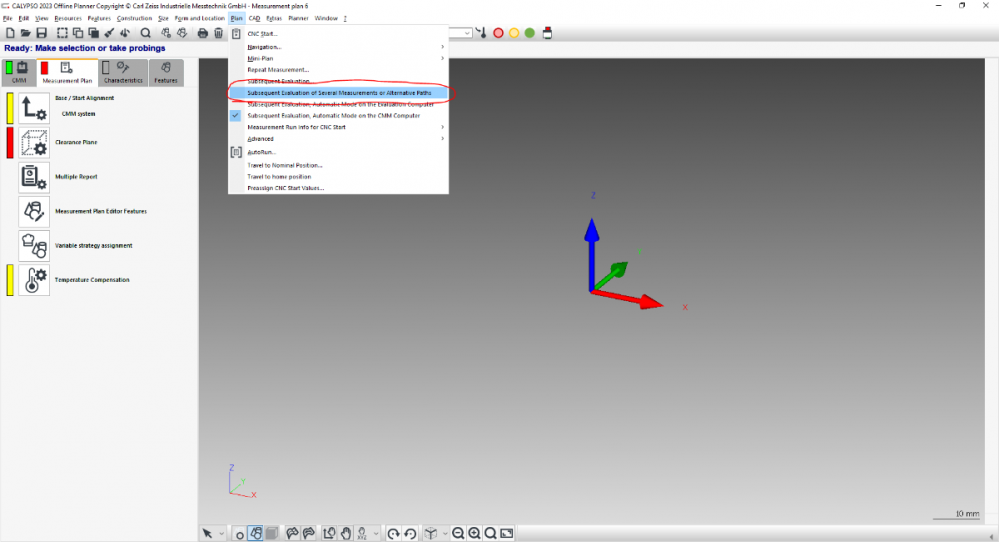Viewport: 999px width, 542px height.
Task: Click the red traffic light button
Action: click(x=498, y=33)
